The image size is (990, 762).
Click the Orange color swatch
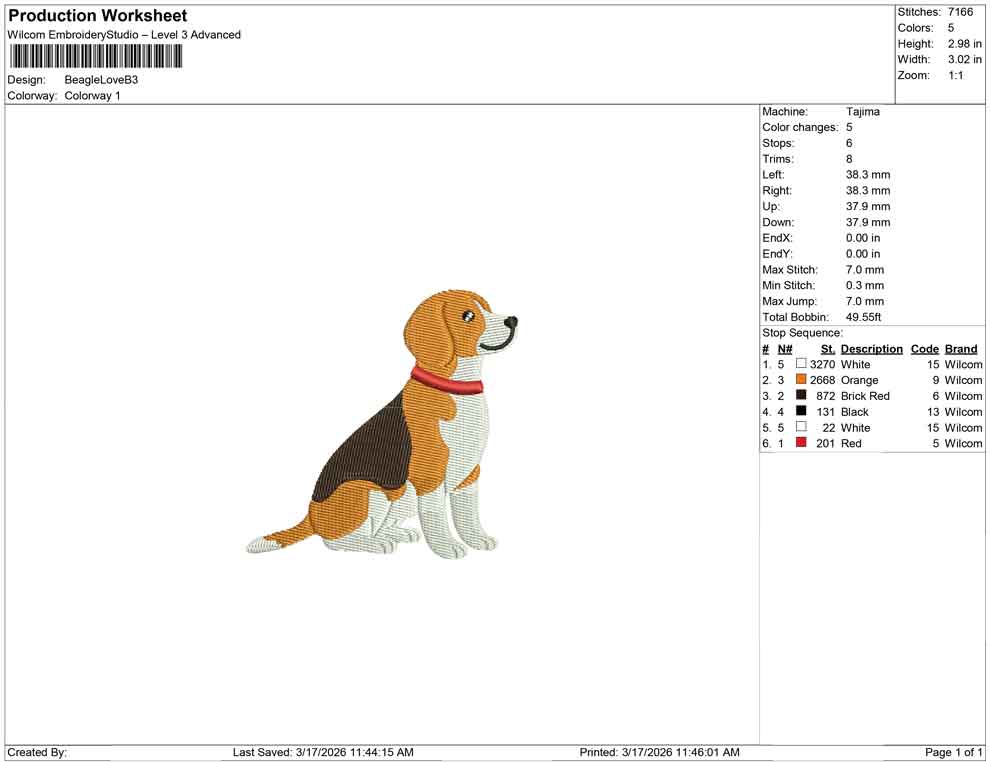[x=801, y=379]
